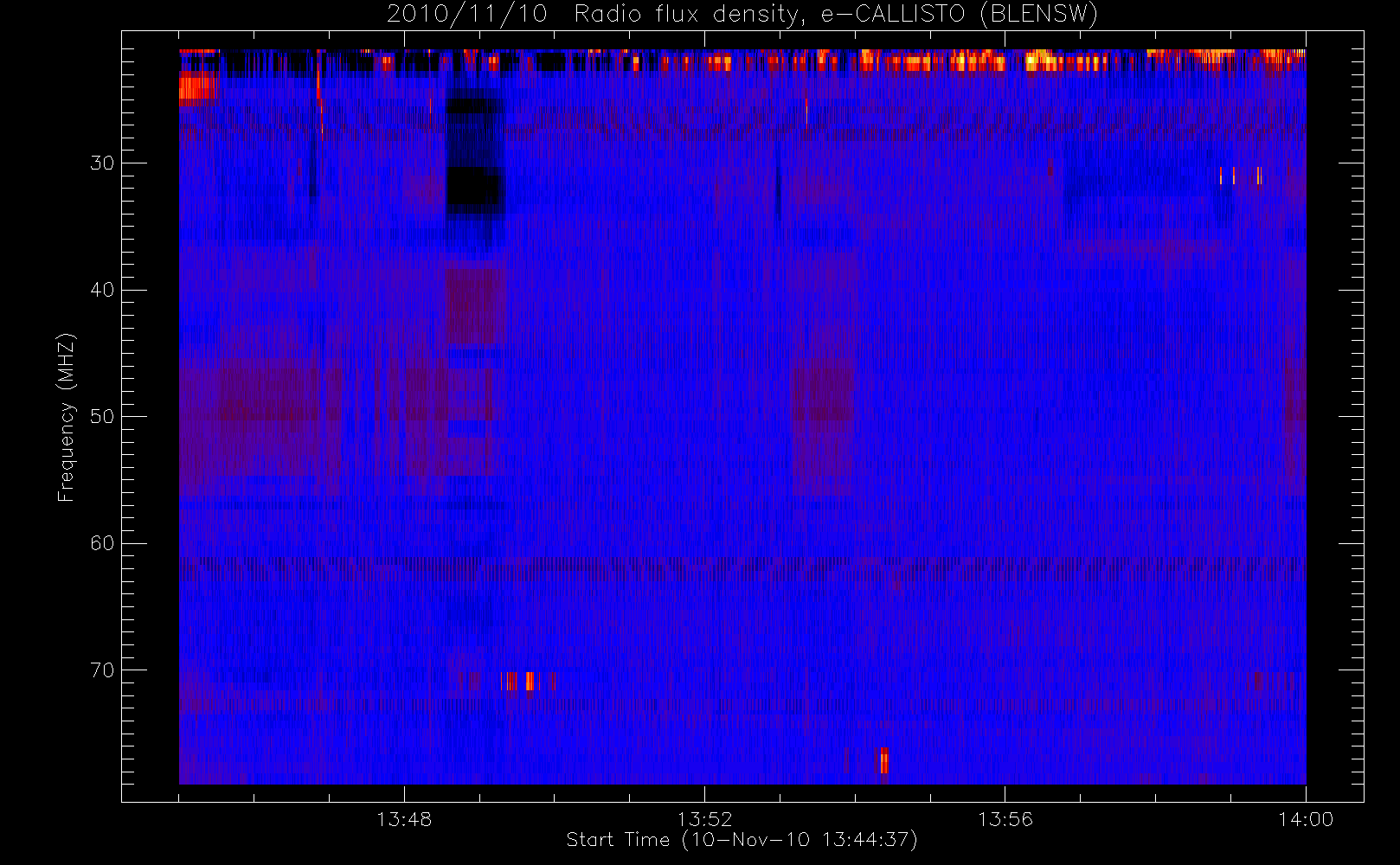Click the 50 MHz frequency tick label
The image size is (1400, 865).
click(x=102, y=417)
